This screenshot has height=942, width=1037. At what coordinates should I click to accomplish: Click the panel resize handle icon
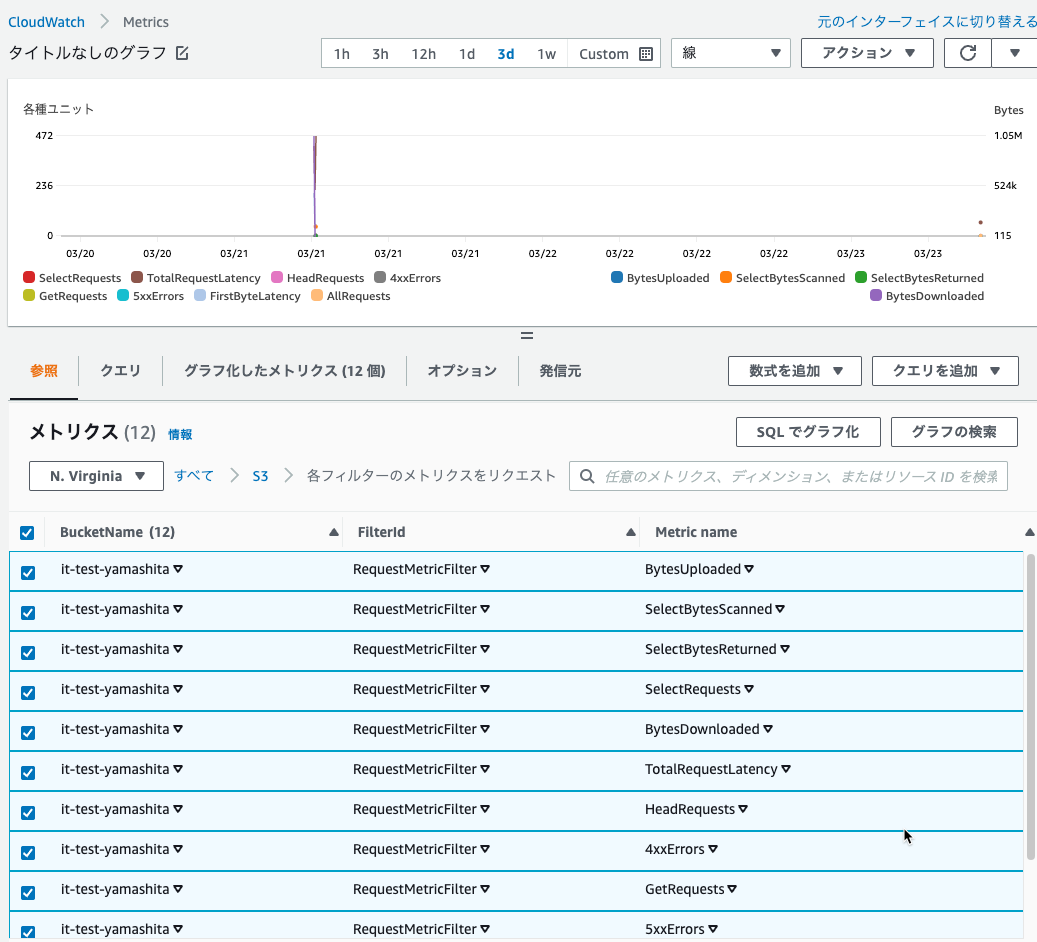click(x=526, y=335)
